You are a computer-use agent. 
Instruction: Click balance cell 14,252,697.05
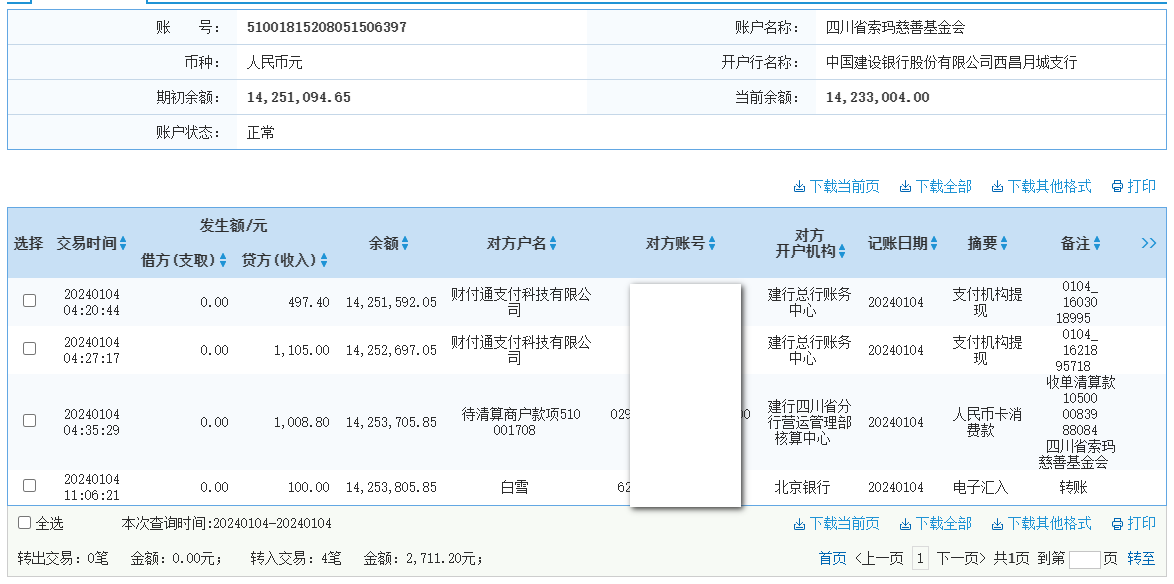coord(391,350)
